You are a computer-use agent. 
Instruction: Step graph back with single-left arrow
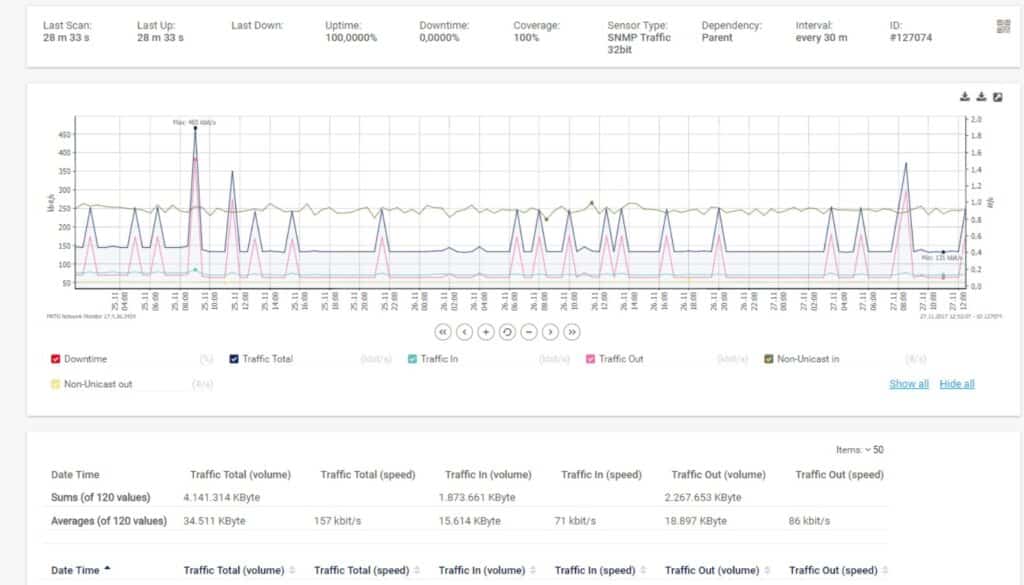(464, 332)
